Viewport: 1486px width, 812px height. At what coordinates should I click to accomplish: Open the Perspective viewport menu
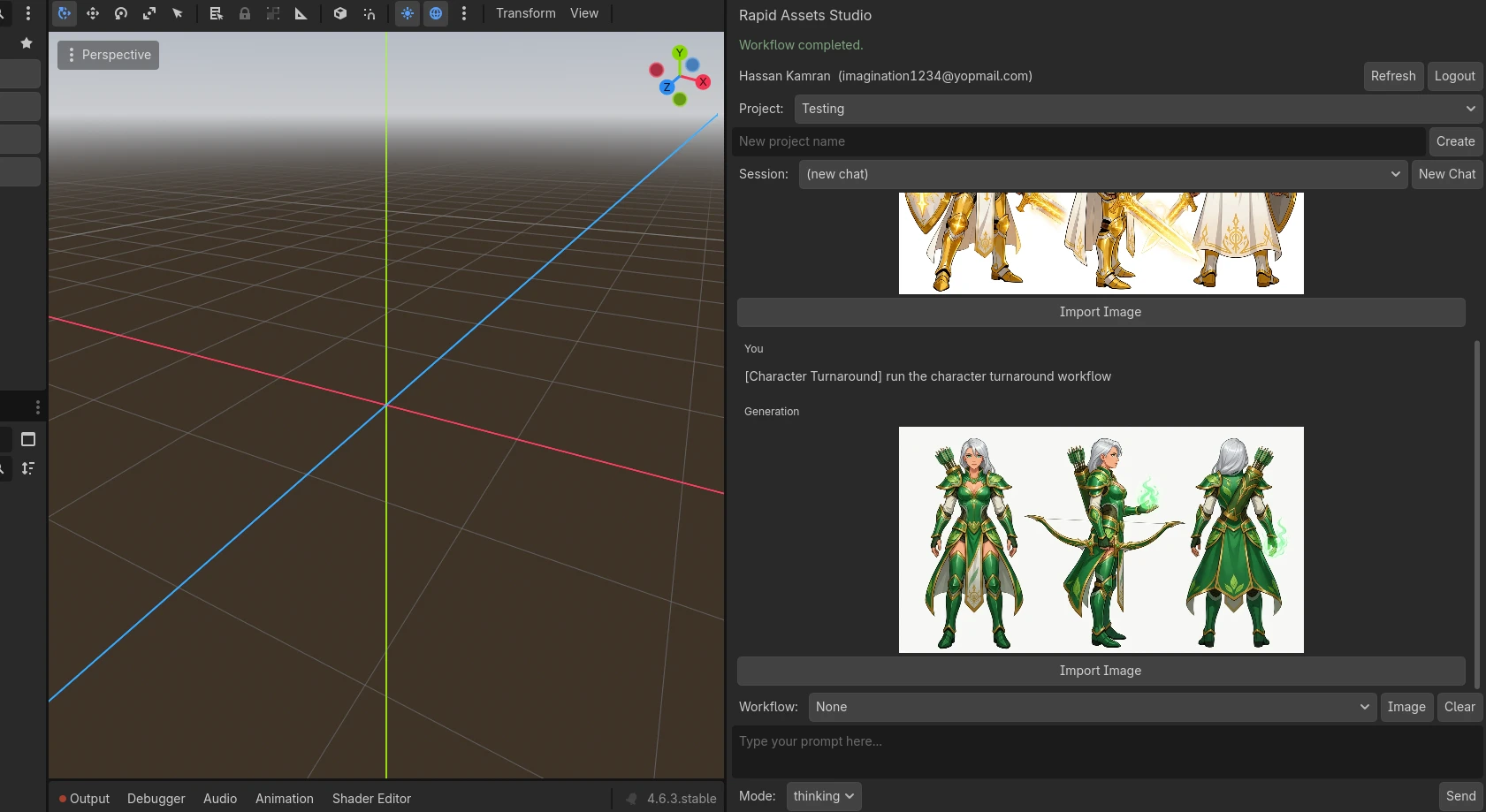coord(109,55)
